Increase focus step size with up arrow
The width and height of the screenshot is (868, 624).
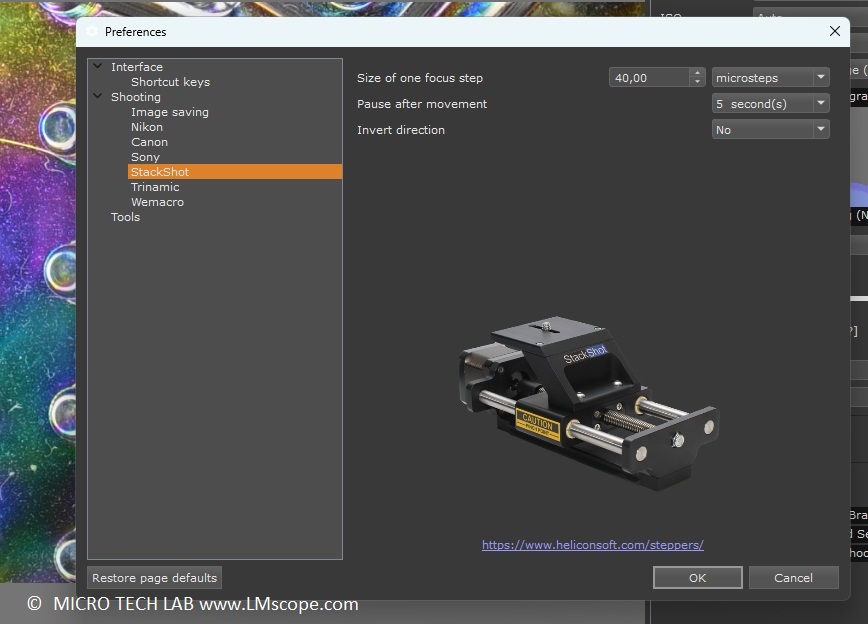[x=697, y=74]
